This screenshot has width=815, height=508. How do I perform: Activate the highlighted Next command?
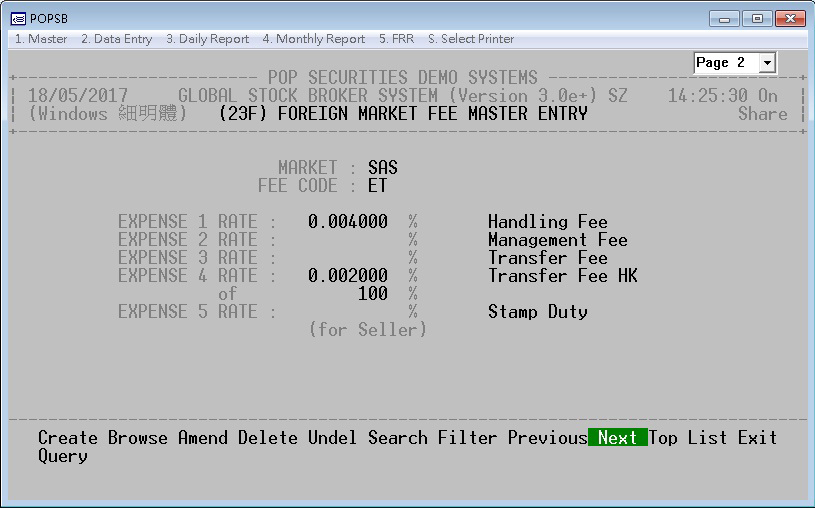click(x=617, y=438)
